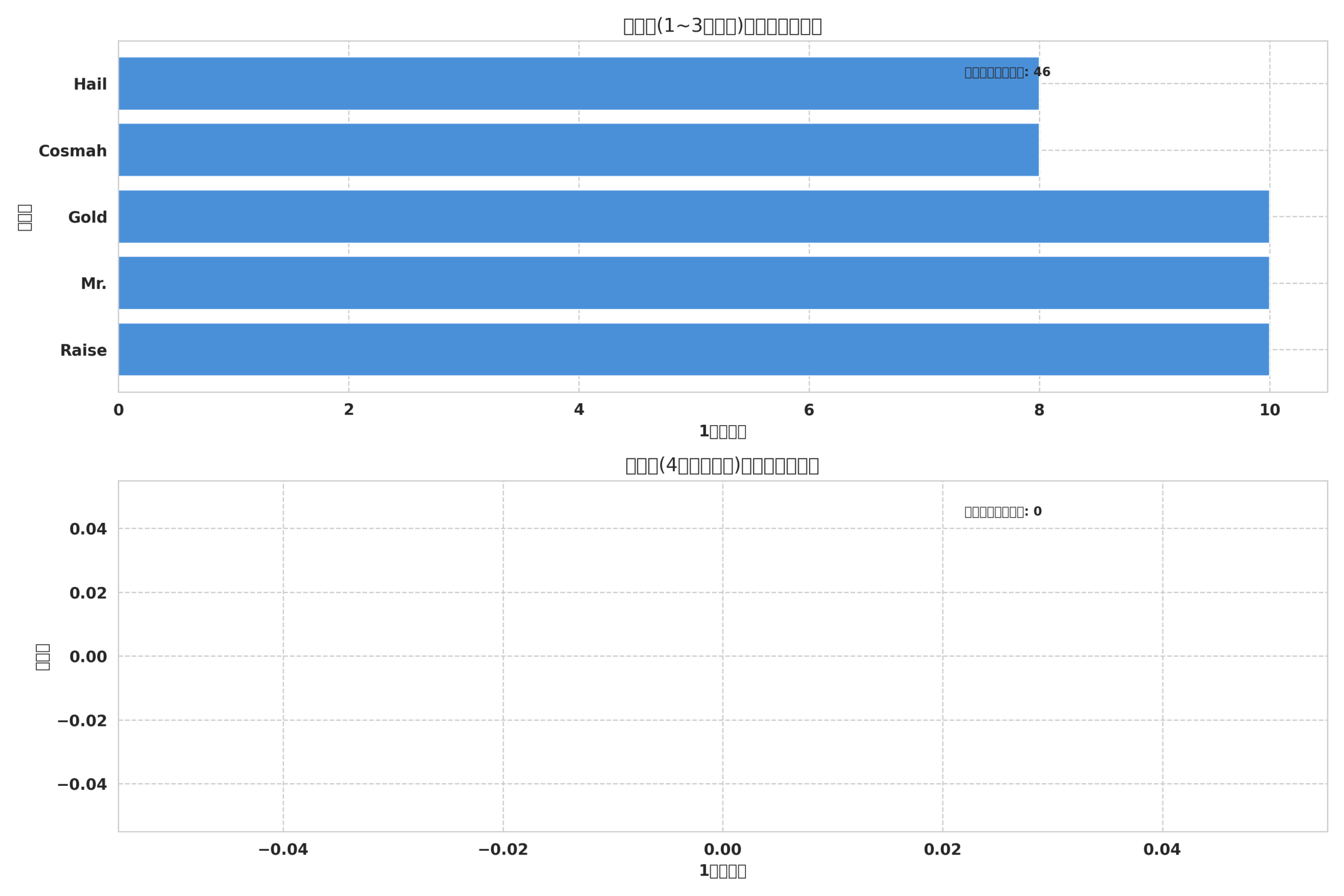Select the Gold y-axis label
1344x896 pixels.
tap(88, 218)
